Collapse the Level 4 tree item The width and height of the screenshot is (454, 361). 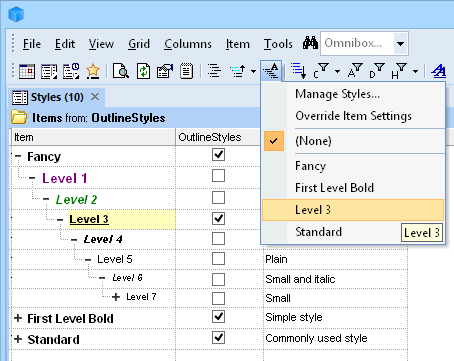pyautogui.click(x=74, y=240)
